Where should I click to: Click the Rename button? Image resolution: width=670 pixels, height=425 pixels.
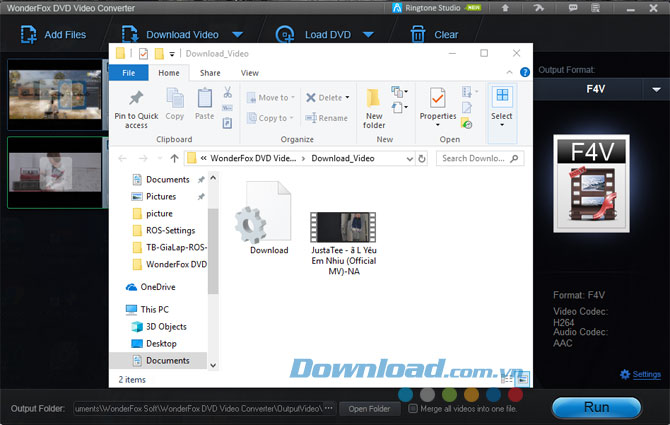point(326,118)
